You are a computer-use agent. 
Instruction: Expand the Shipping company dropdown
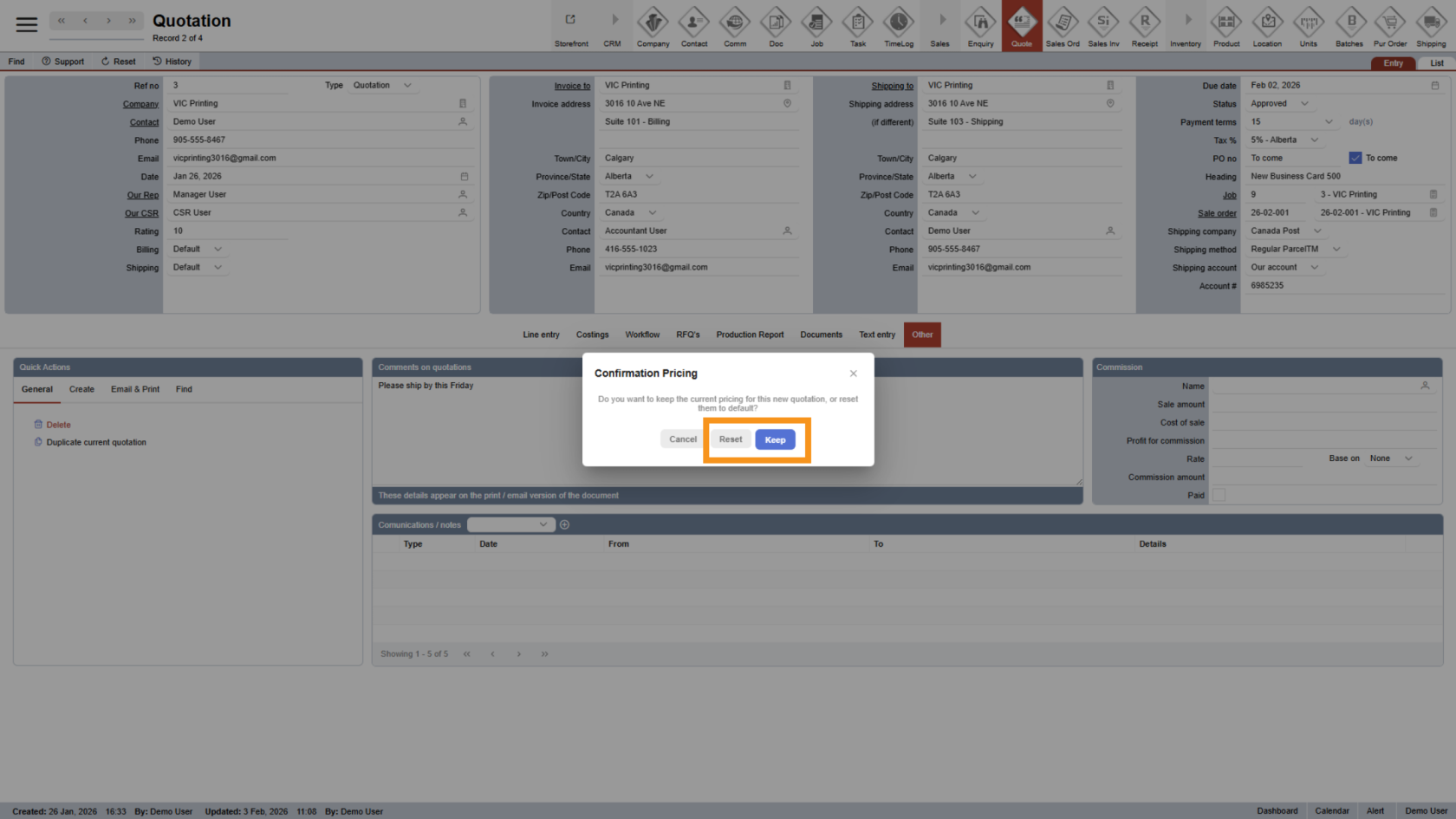click(x=1317, y=231)
